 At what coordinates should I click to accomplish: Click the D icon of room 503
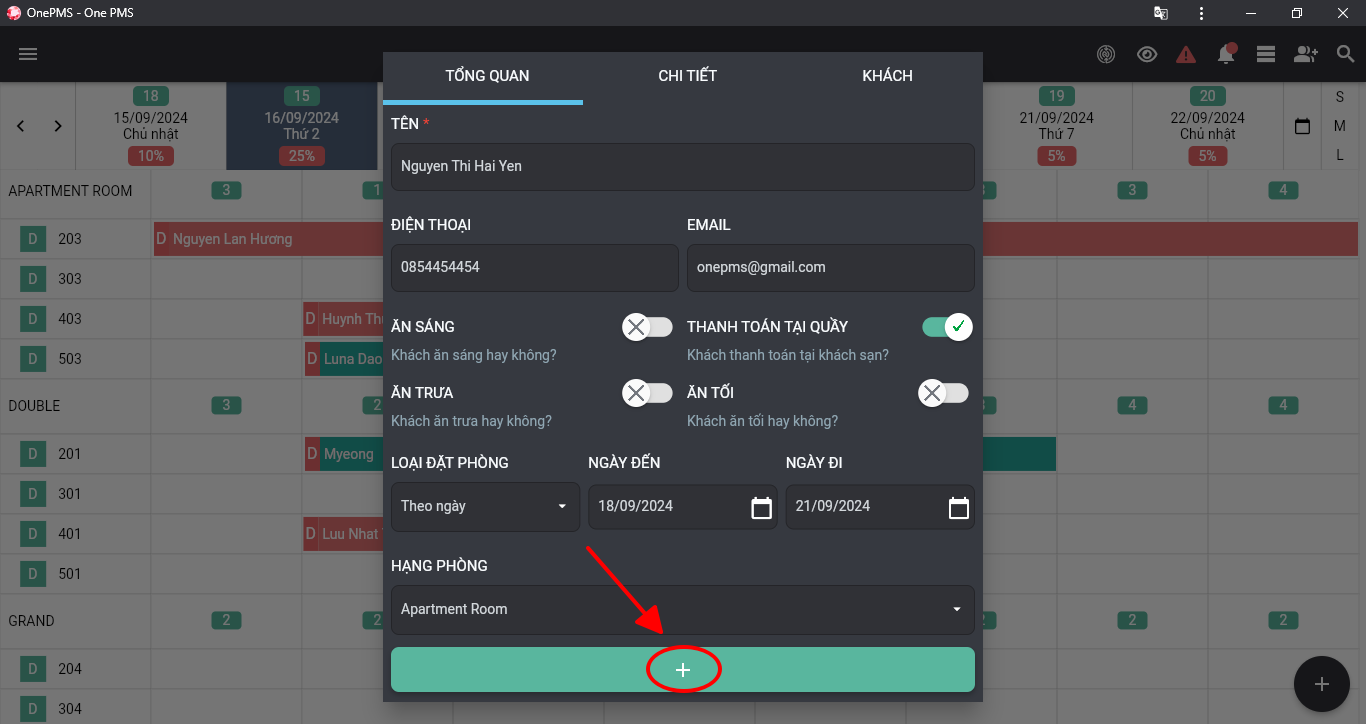pos(32,359)
